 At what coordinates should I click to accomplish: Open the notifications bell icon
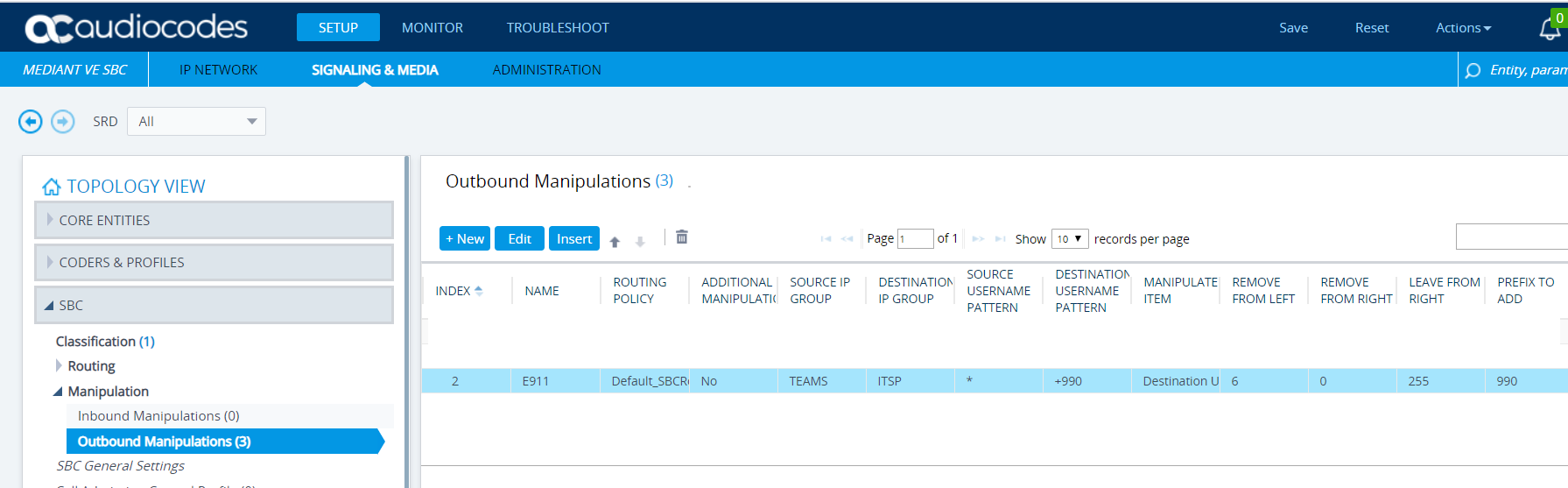tap(1549, 30)
